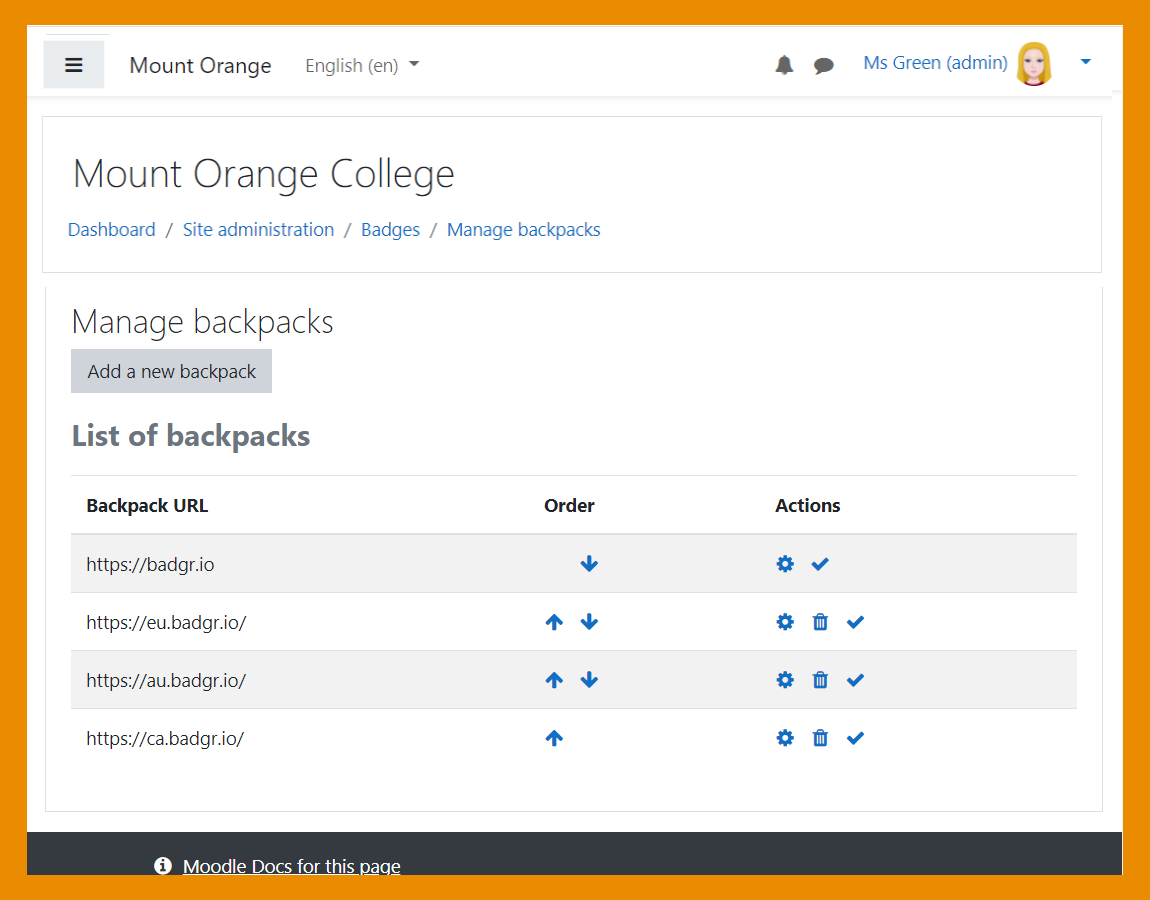
Task: Move https://badgr.io down in the order
Action: point(589,563)
